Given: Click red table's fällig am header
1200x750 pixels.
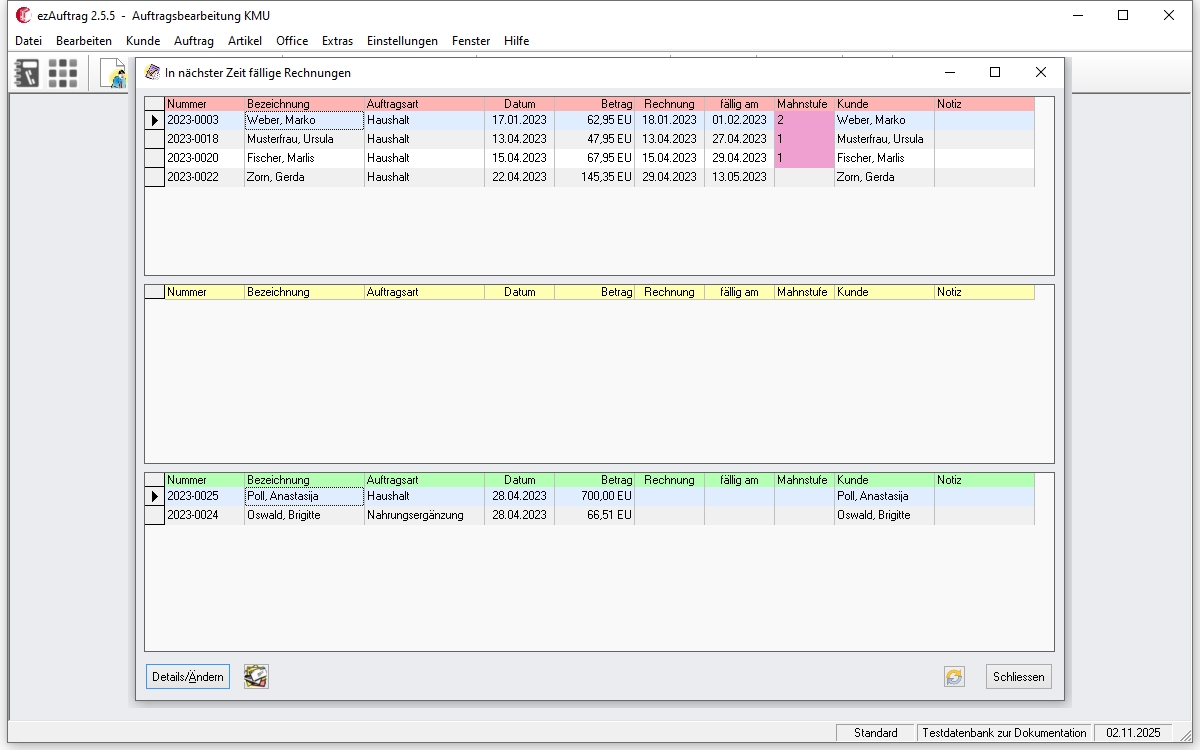Looking at the screenshot, I should pyautogui.click(x=740, y=104).
